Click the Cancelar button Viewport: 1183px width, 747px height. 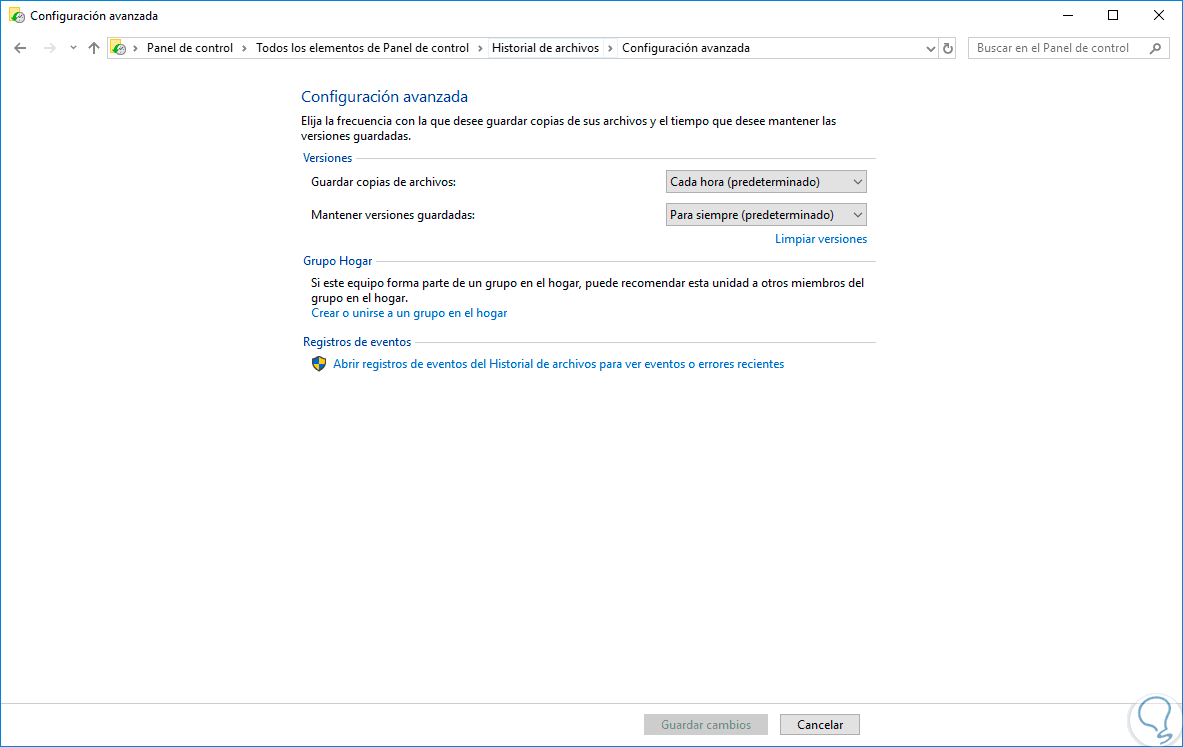tap(820, 724)
